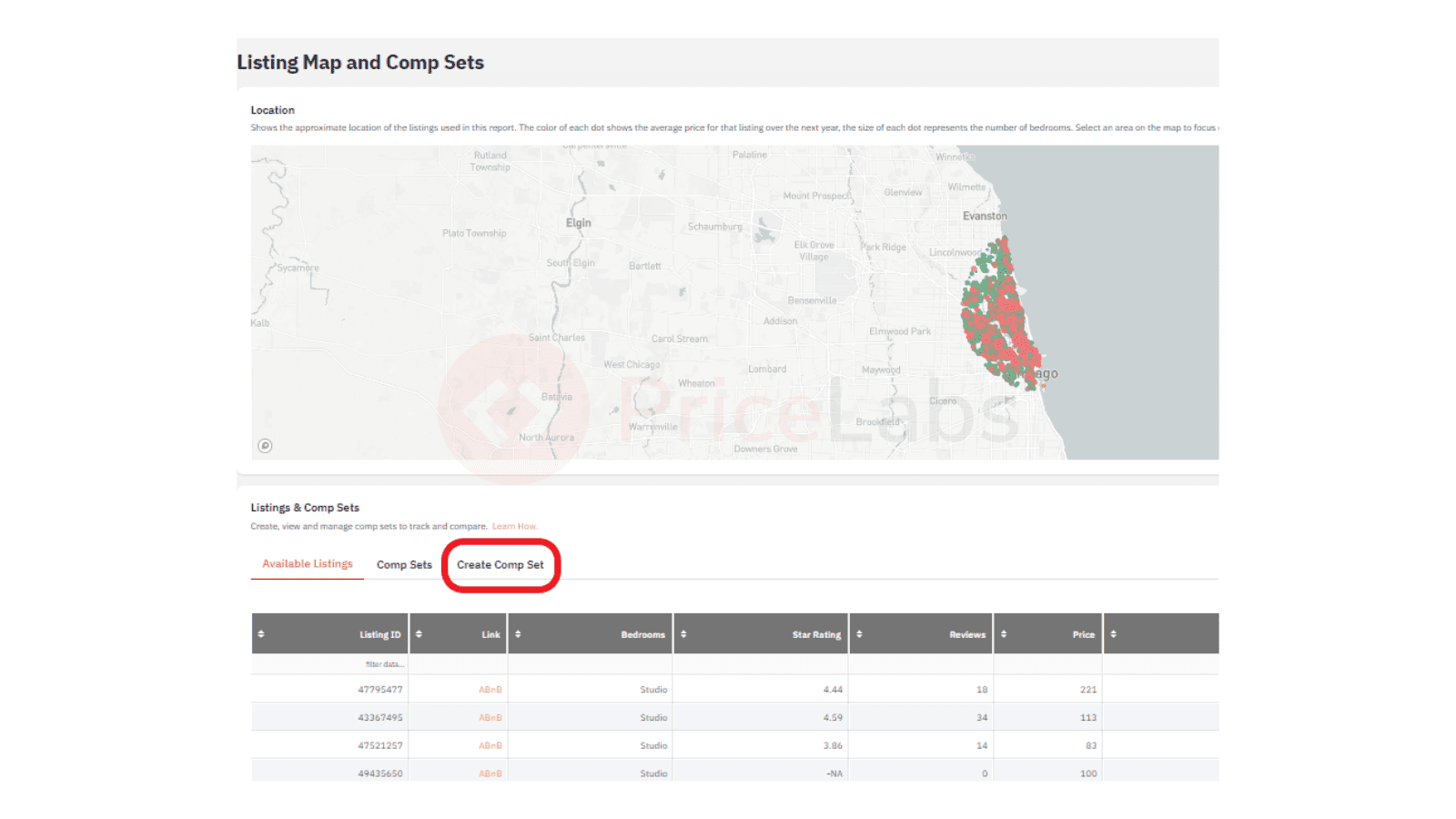This screenshot has width=1456, height=819.
Task: Click price value 221
Action: (x=1088, y=690)
